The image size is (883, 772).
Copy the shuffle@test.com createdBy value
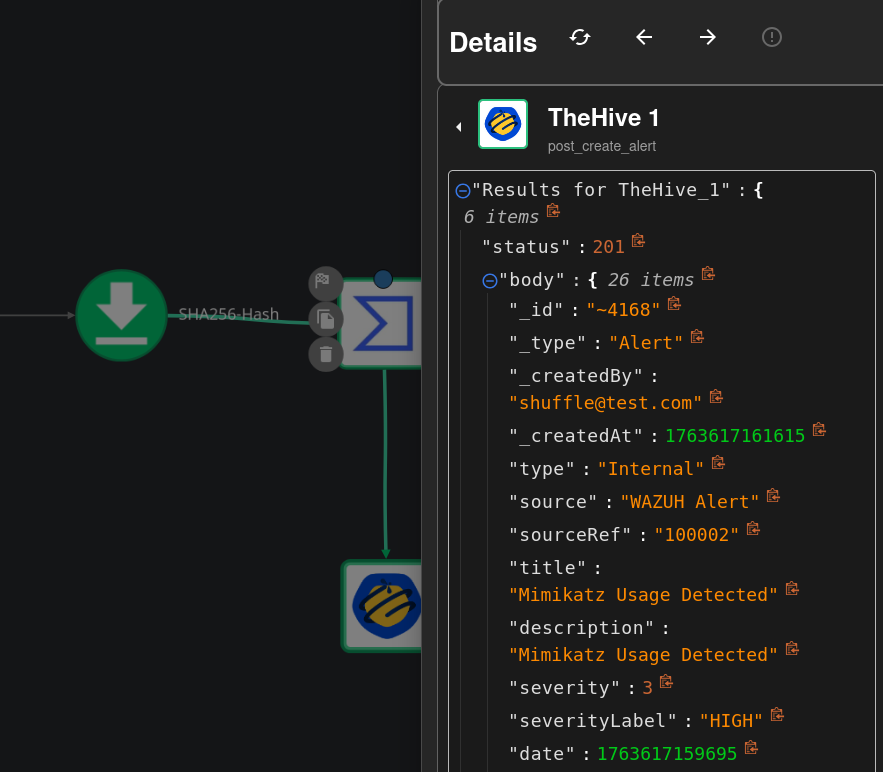716,397
